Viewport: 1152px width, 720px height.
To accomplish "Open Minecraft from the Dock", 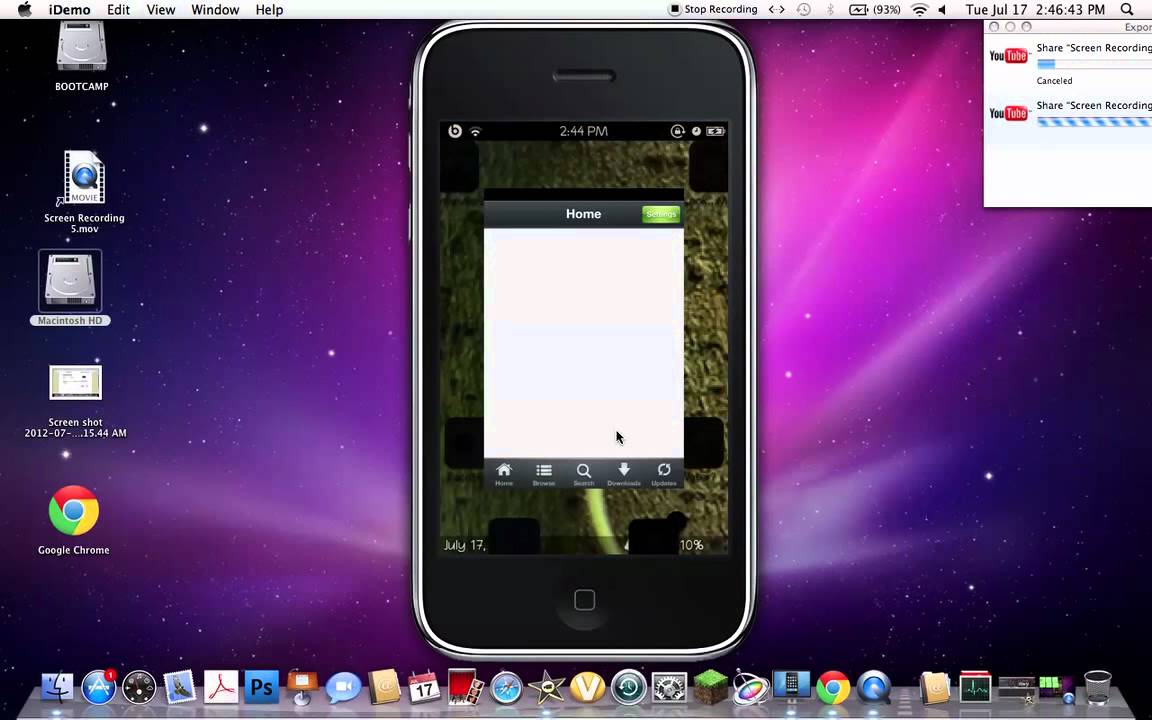I will 710,688.
